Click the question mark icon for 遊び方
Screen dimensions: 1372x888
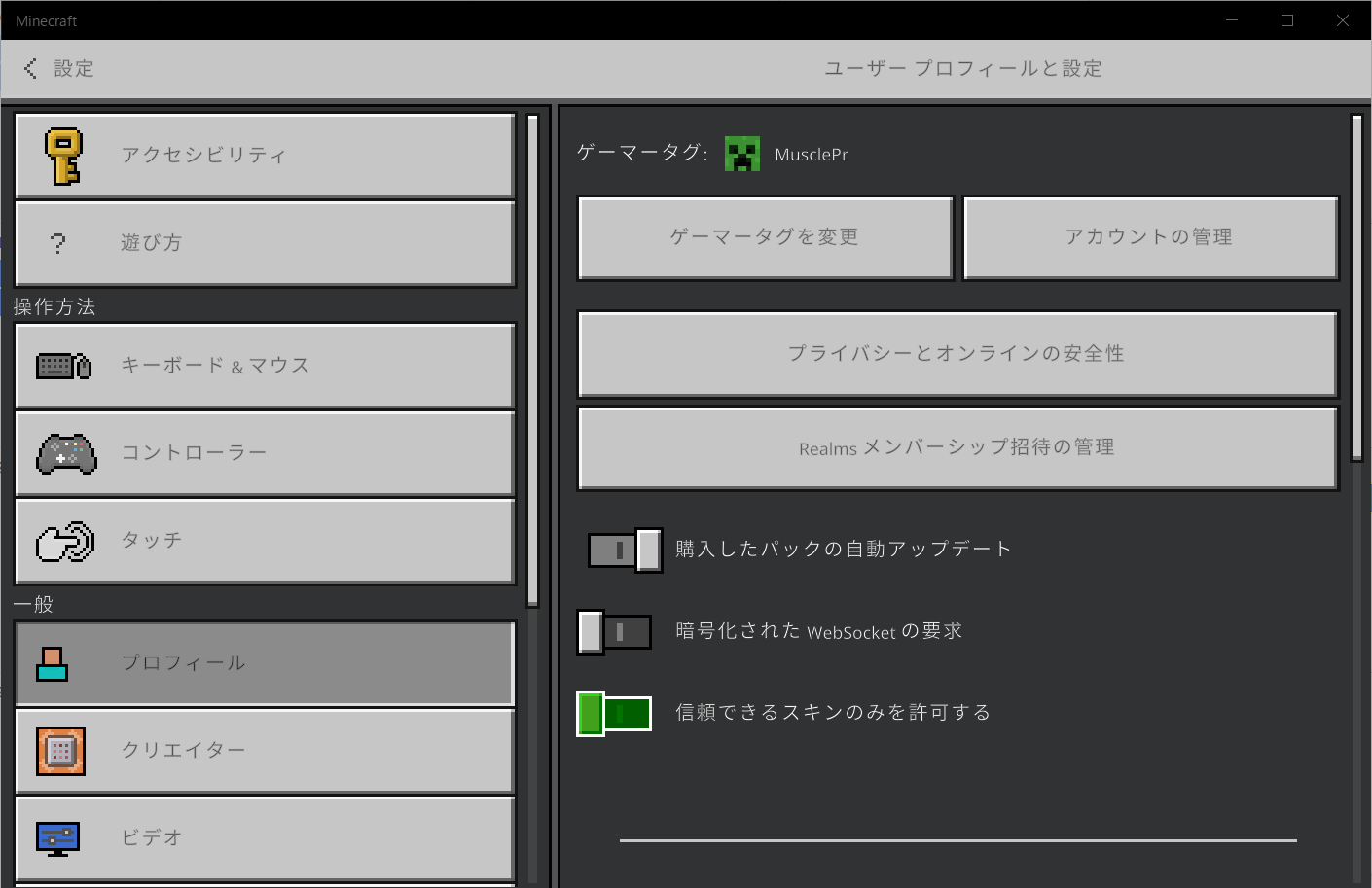pyautogui.click(x=58, y=243)
